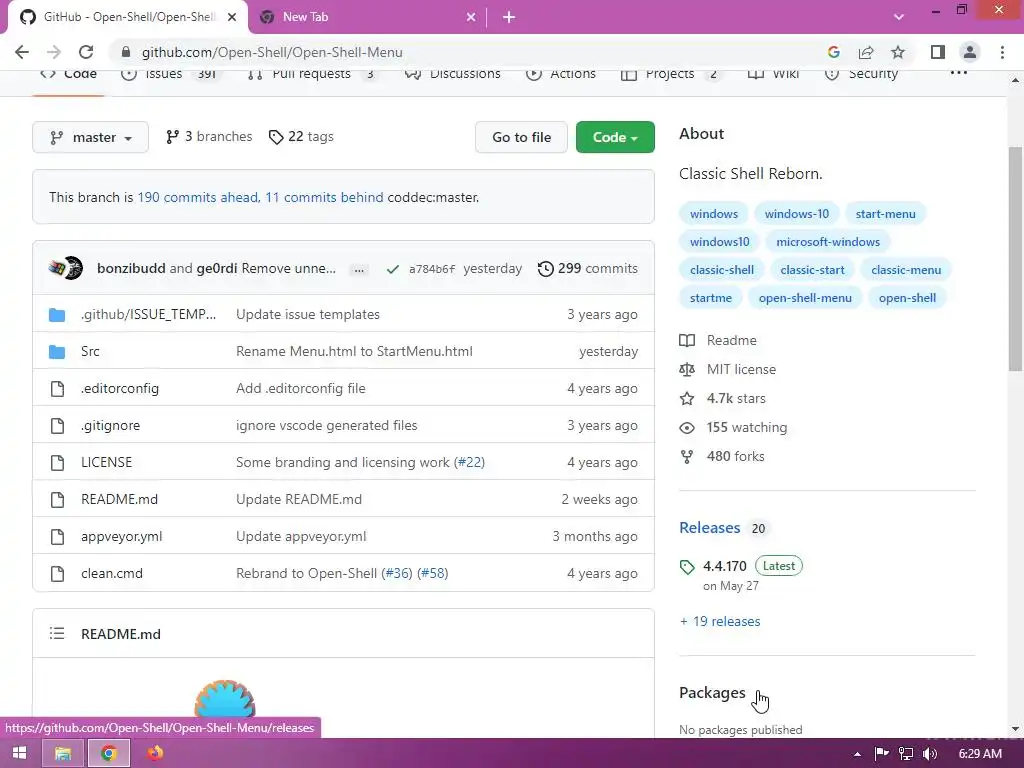
Task: Show the commit check status checkmark
Action: (392, 269)
